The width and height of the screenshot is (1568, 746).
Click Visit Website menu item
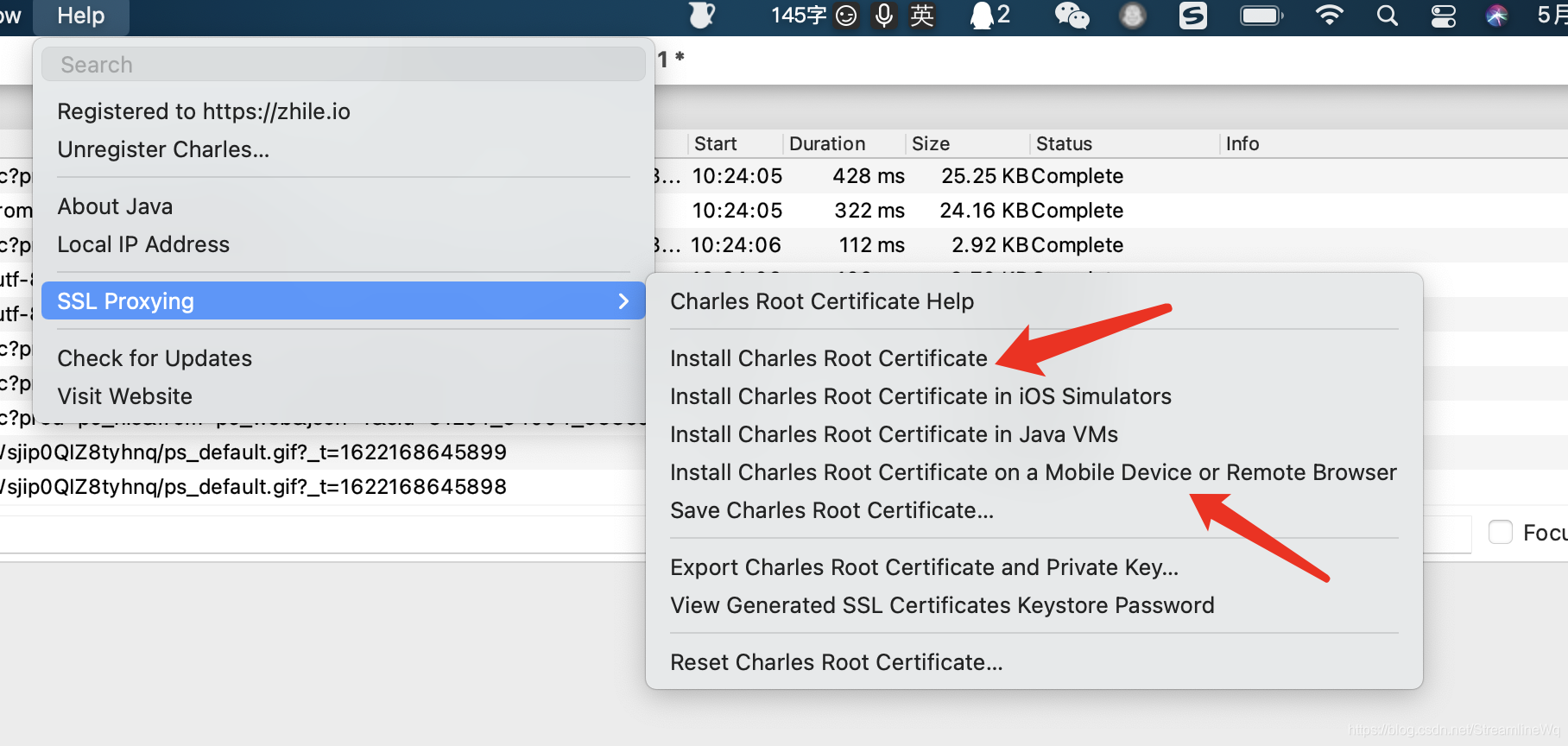pos(125,396)
